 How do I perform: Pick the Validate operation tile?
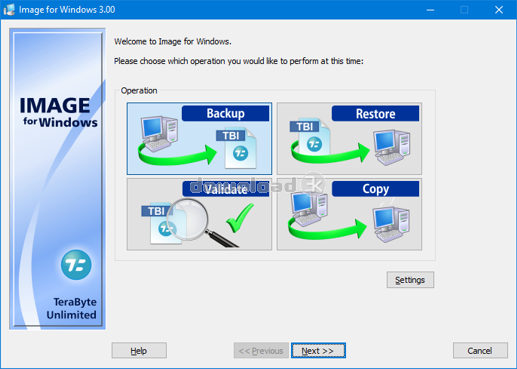pyautogui.click(x=199, y=214)
